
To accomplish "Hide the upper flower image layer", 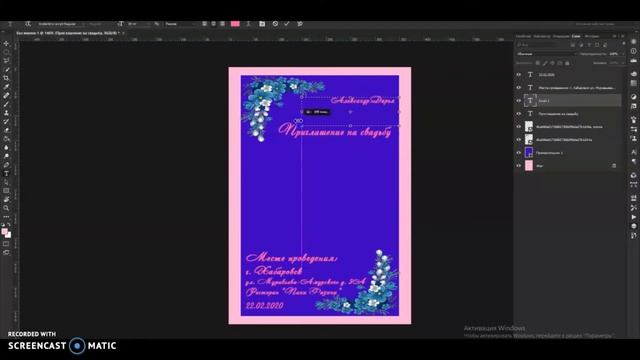I will (519, 127).
